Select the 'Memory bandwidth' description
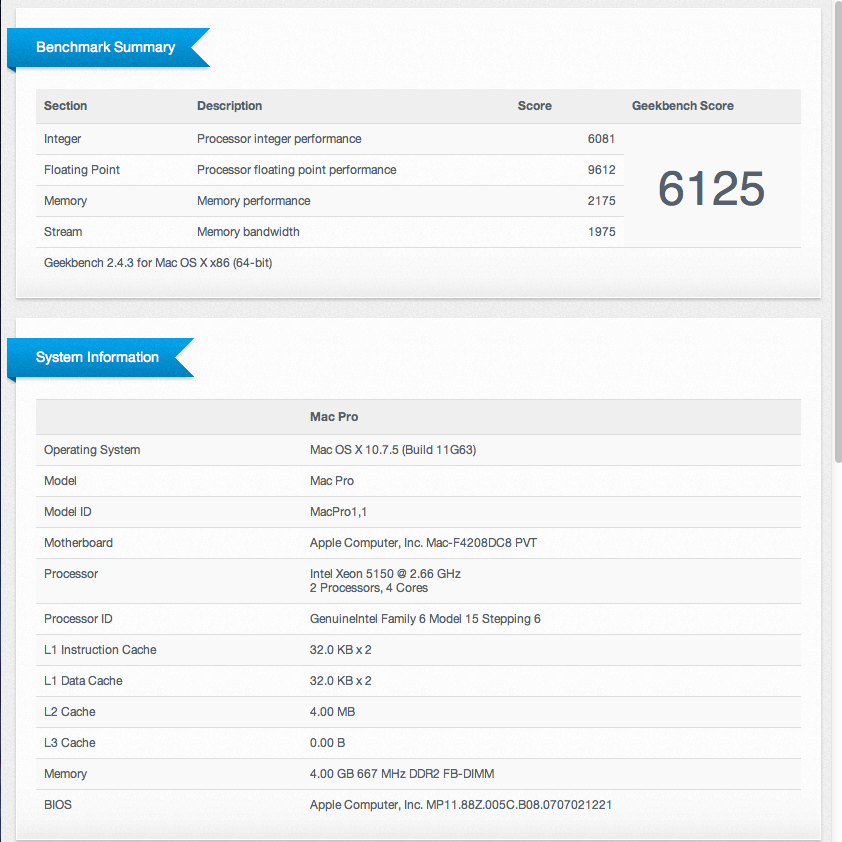This screenshot has height=842, width=842. click(248, 232)
